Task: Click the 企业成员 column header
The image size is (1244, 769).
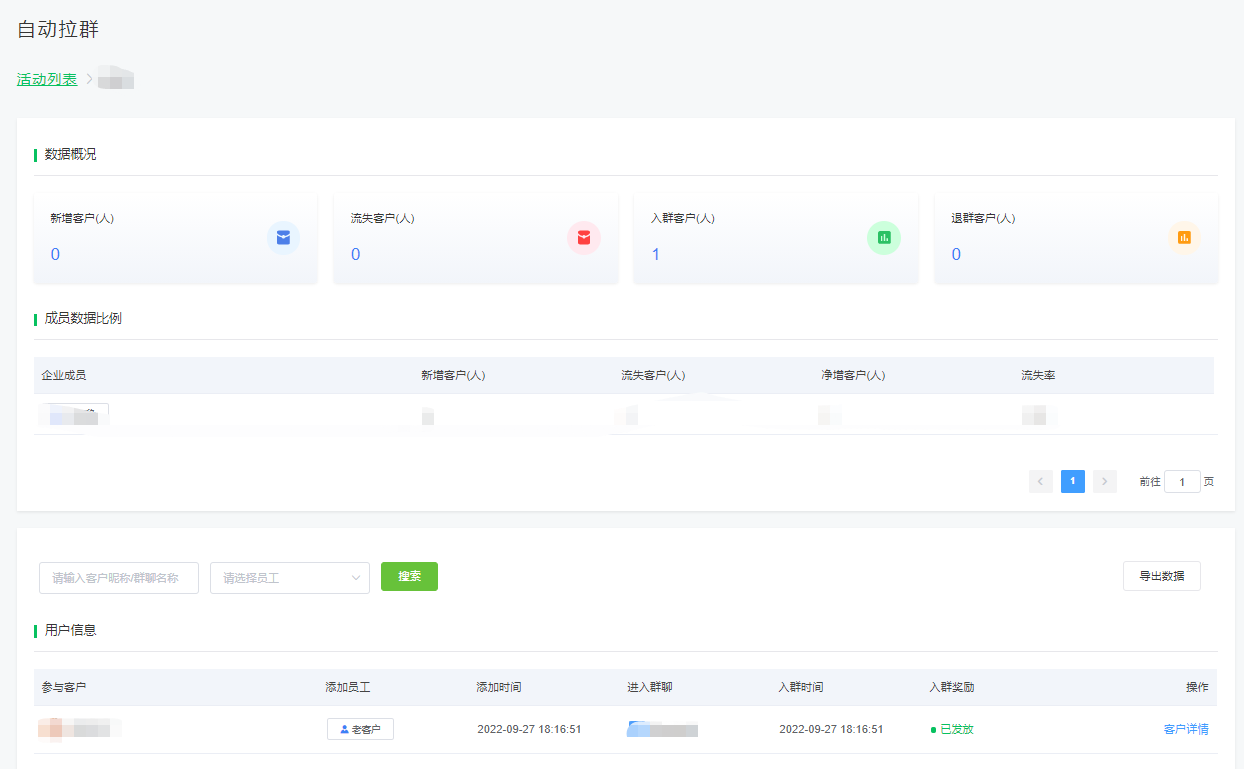Action: tap(64, 375)
